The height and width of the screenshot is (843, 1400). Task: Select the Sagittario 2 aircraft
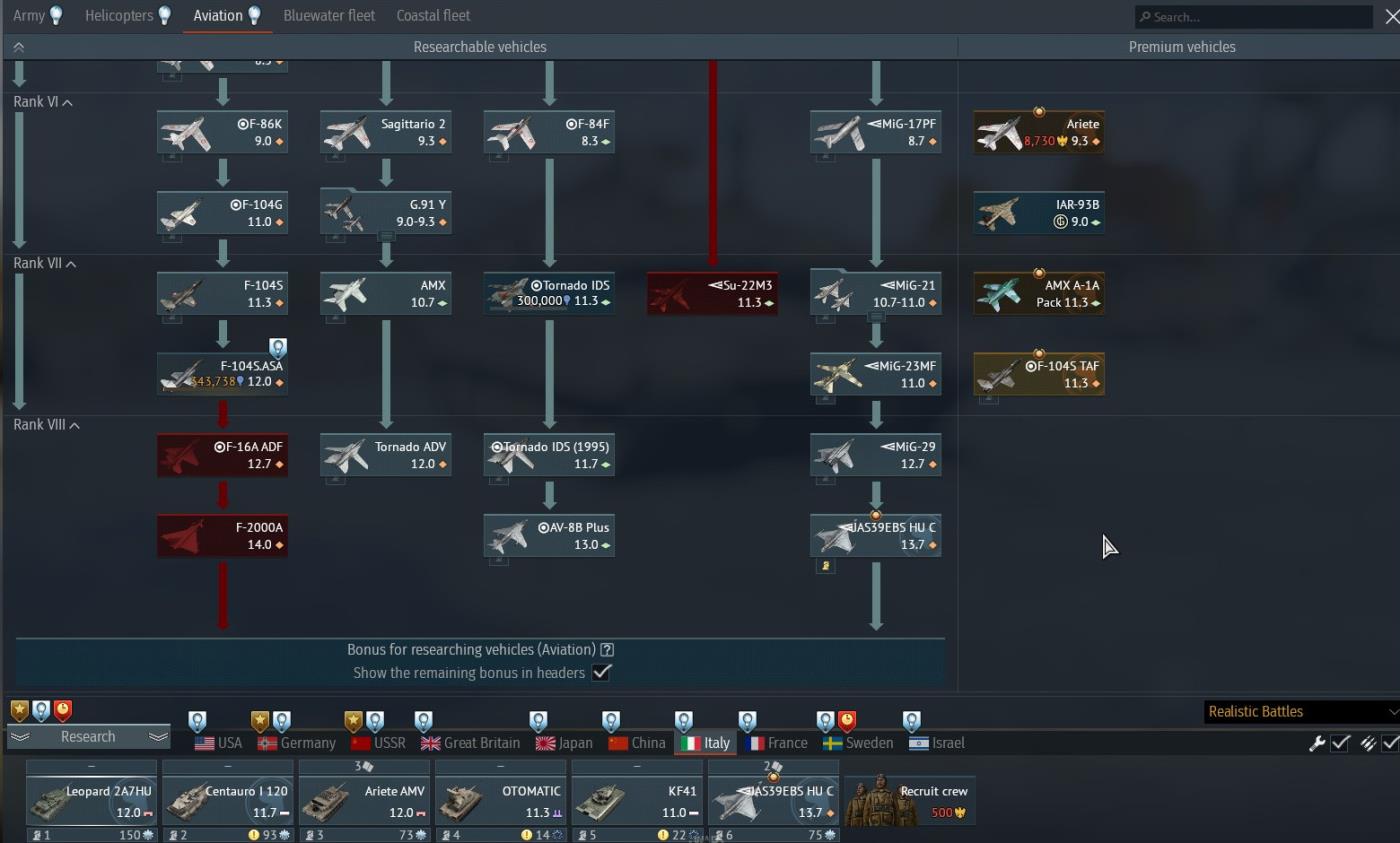point(386,132)
